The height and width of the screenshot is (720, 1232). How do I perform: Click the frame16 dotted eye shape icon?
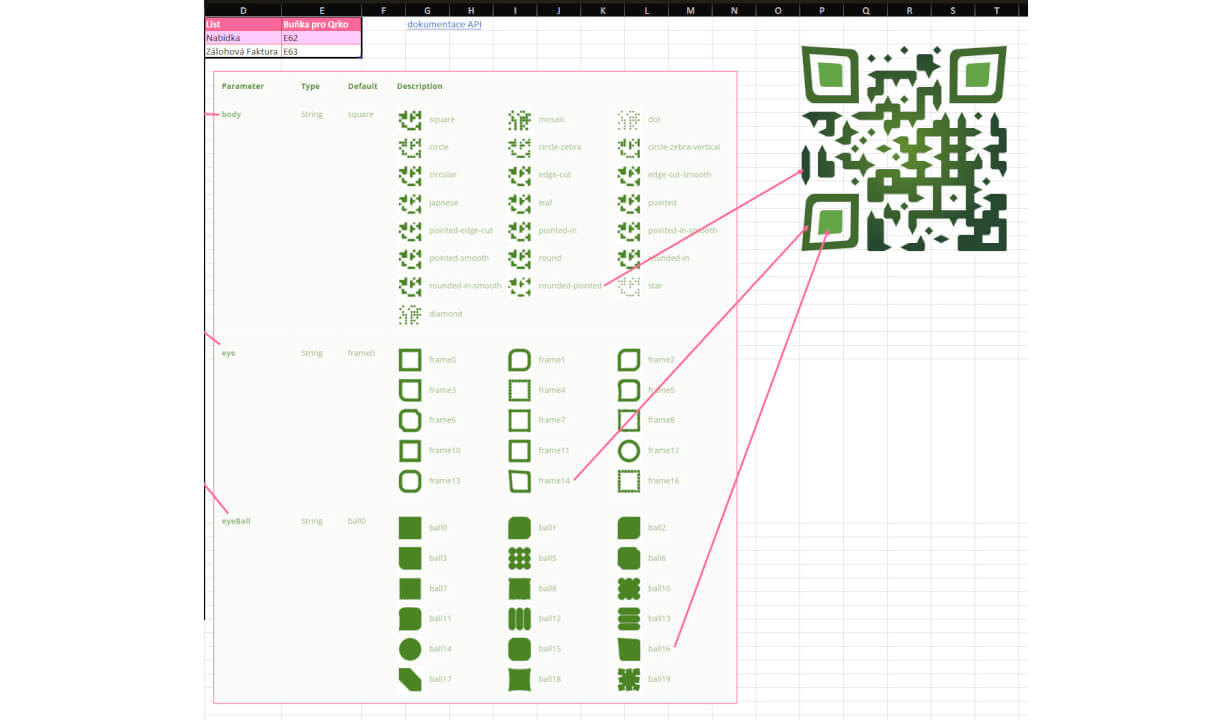pos(629,481)
